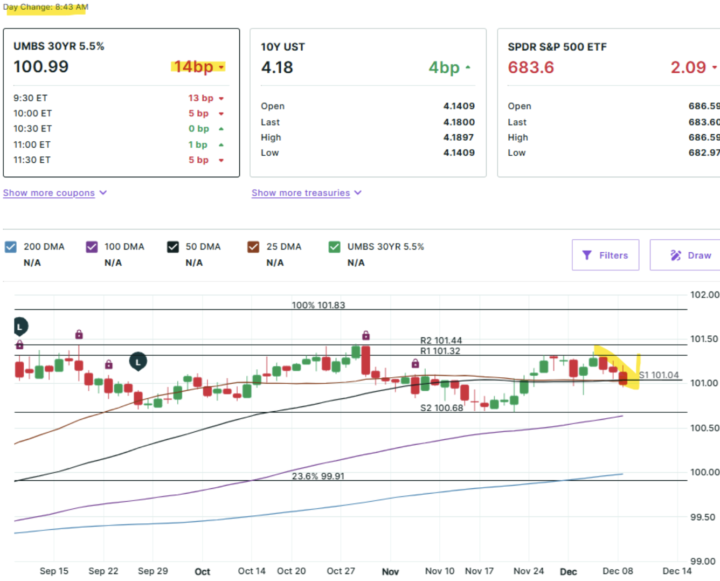The image size is (720, 581).
Task: Click the lock marker near Oct 27 candle
Action: (366, 335)
